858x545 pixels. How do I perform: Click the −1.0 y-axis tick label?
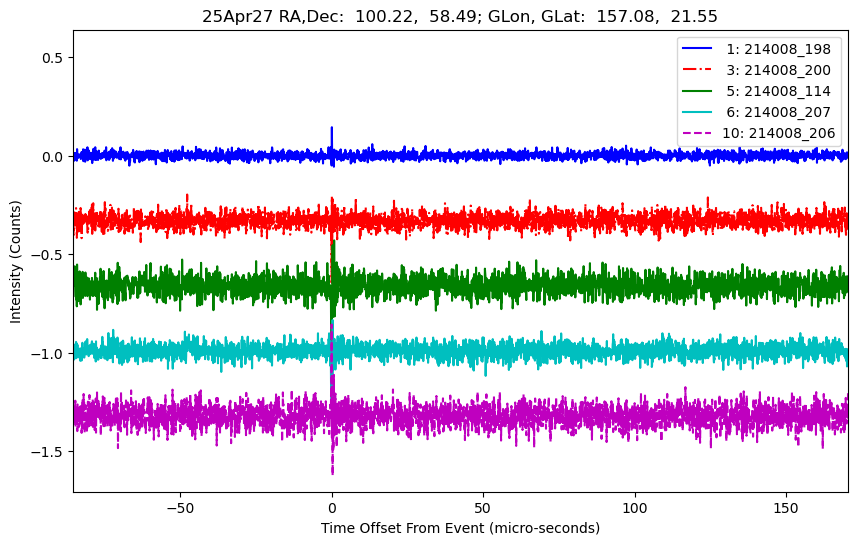pos(49,353)
